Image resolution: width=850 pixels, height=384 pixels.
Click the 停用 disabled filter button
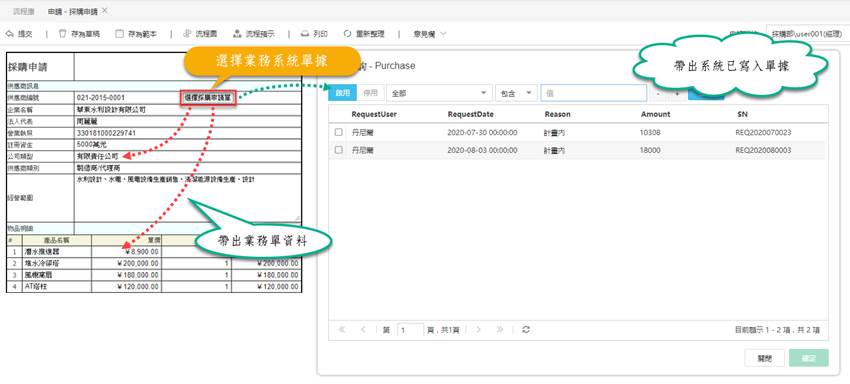click(370, 93)
